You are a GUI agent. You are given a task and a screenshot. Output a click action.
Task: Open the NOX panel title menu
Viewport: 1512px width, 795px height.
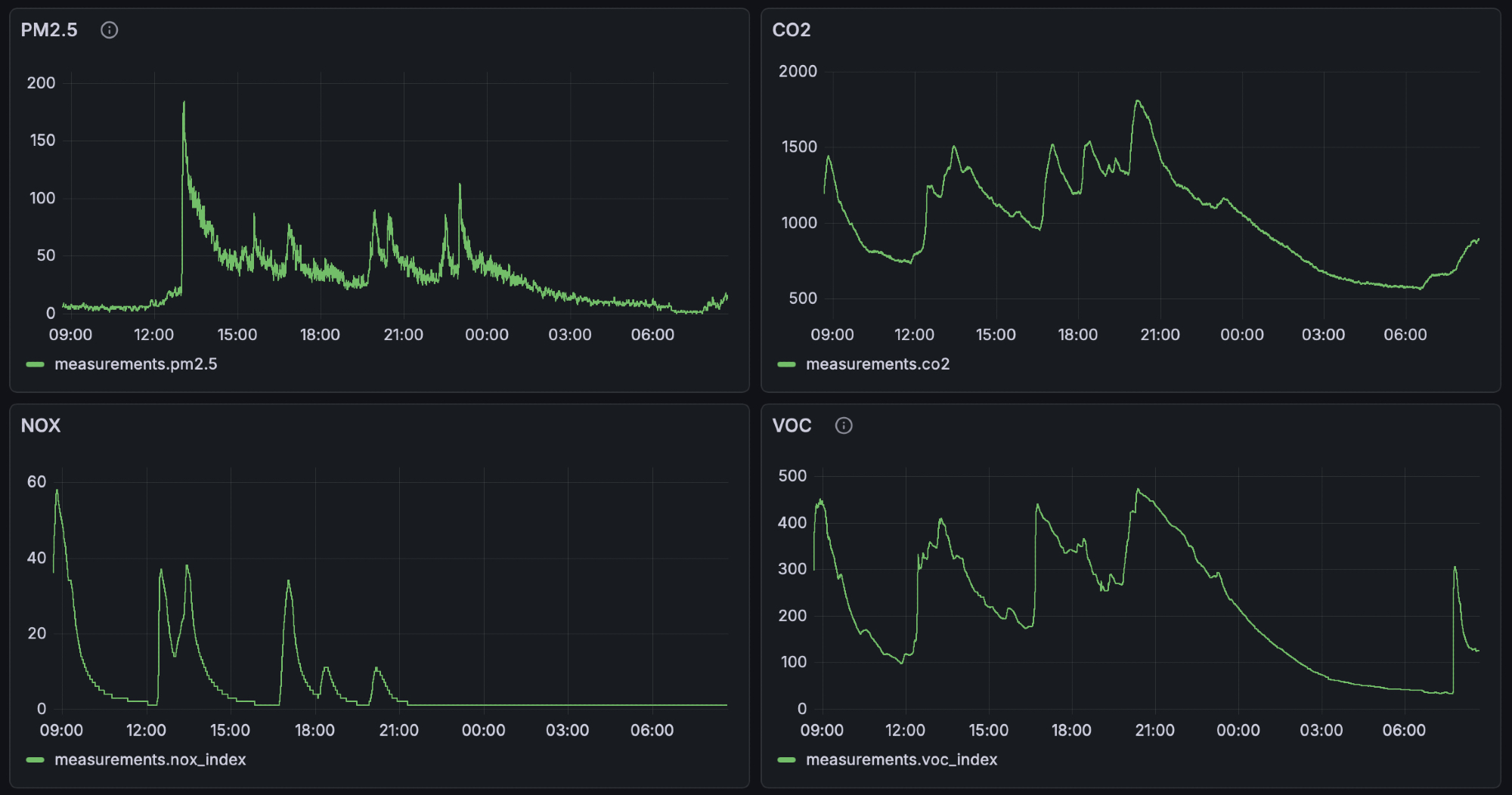coord(41,425)
